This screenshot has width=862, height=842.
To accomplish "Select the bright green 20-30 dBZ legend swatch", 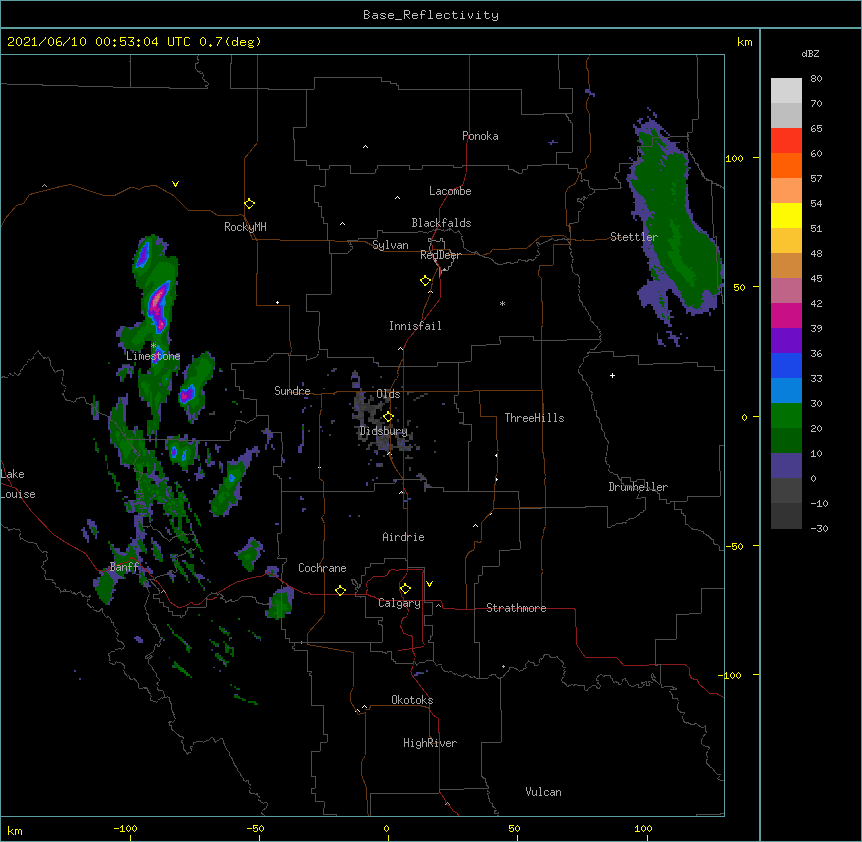I will pos(786,416).
